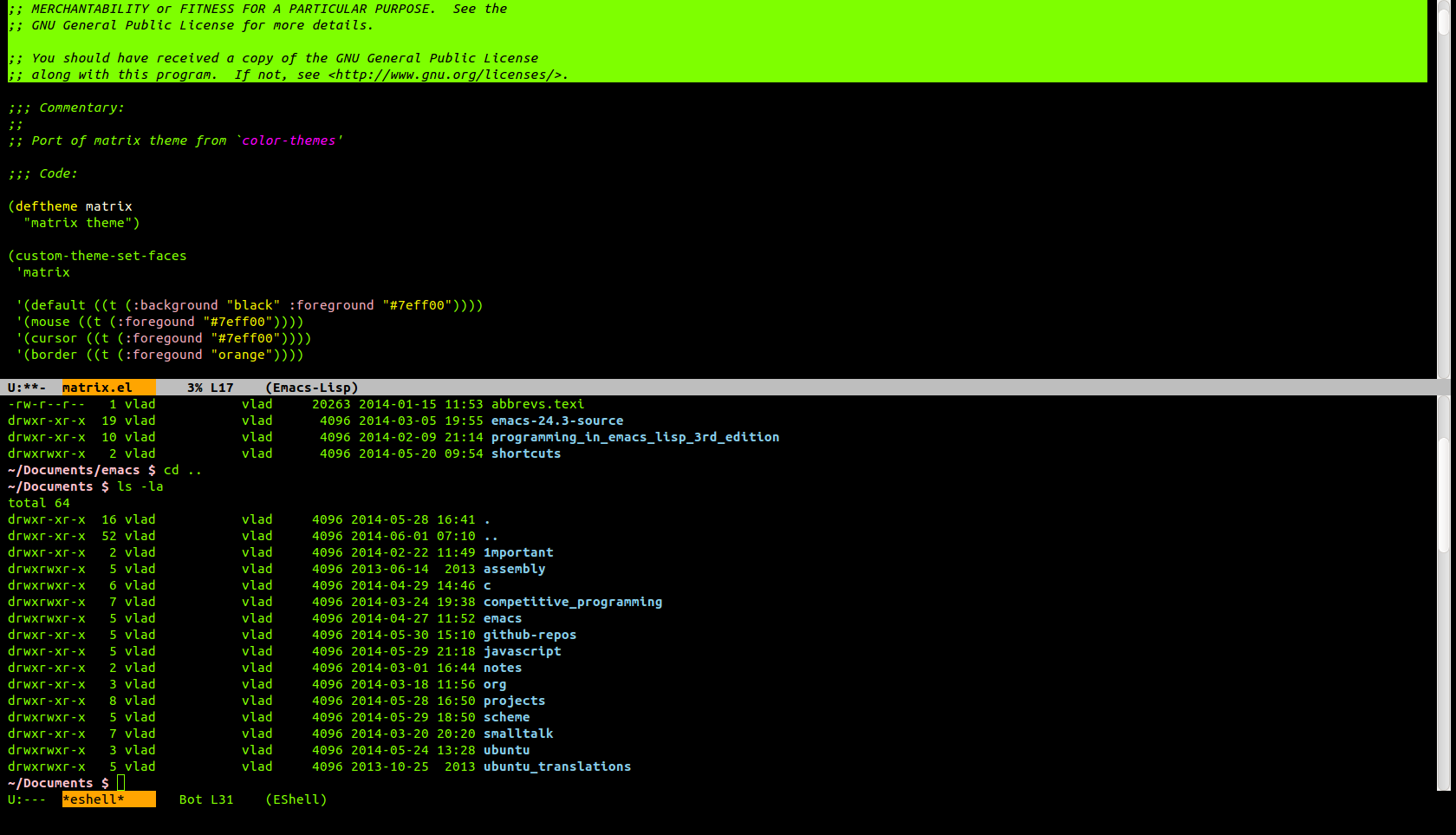Screen dimensions: 1456x835
Task: Click the shortcuts directory entry
Action: tap(526, 453)
